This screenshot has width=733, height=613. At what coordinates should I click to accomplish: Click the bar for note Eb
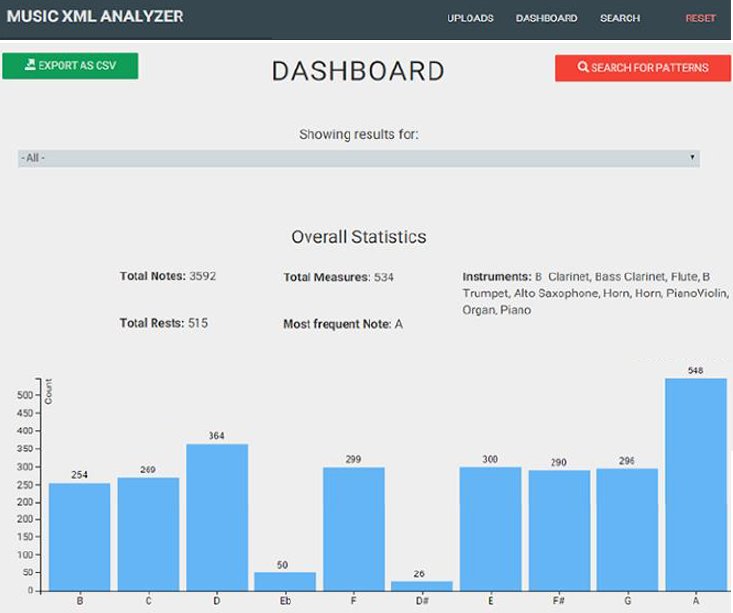[285, 581]
